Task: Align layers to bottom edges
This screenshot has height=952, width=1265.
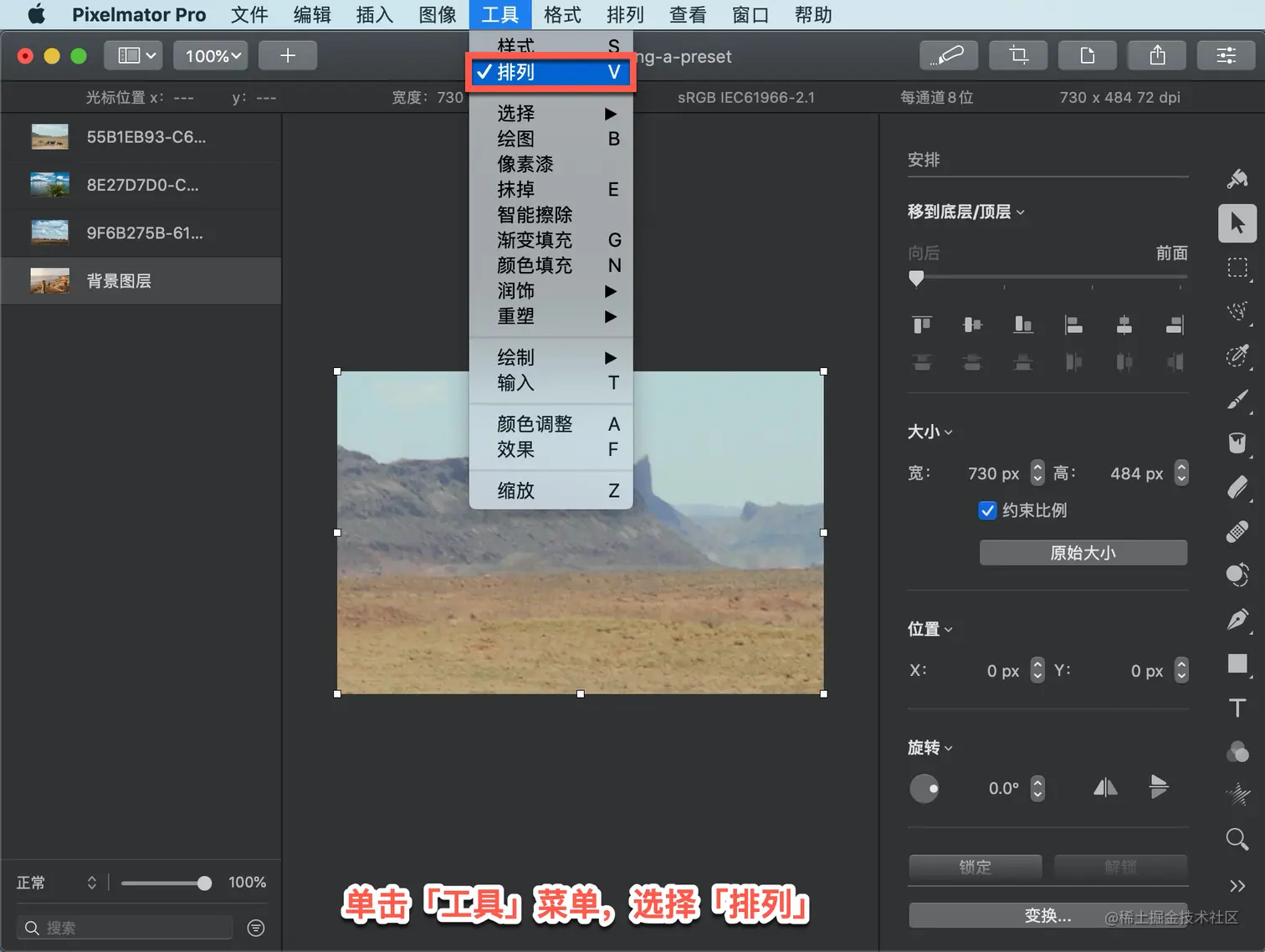Action: click(x=1023, y=324)
